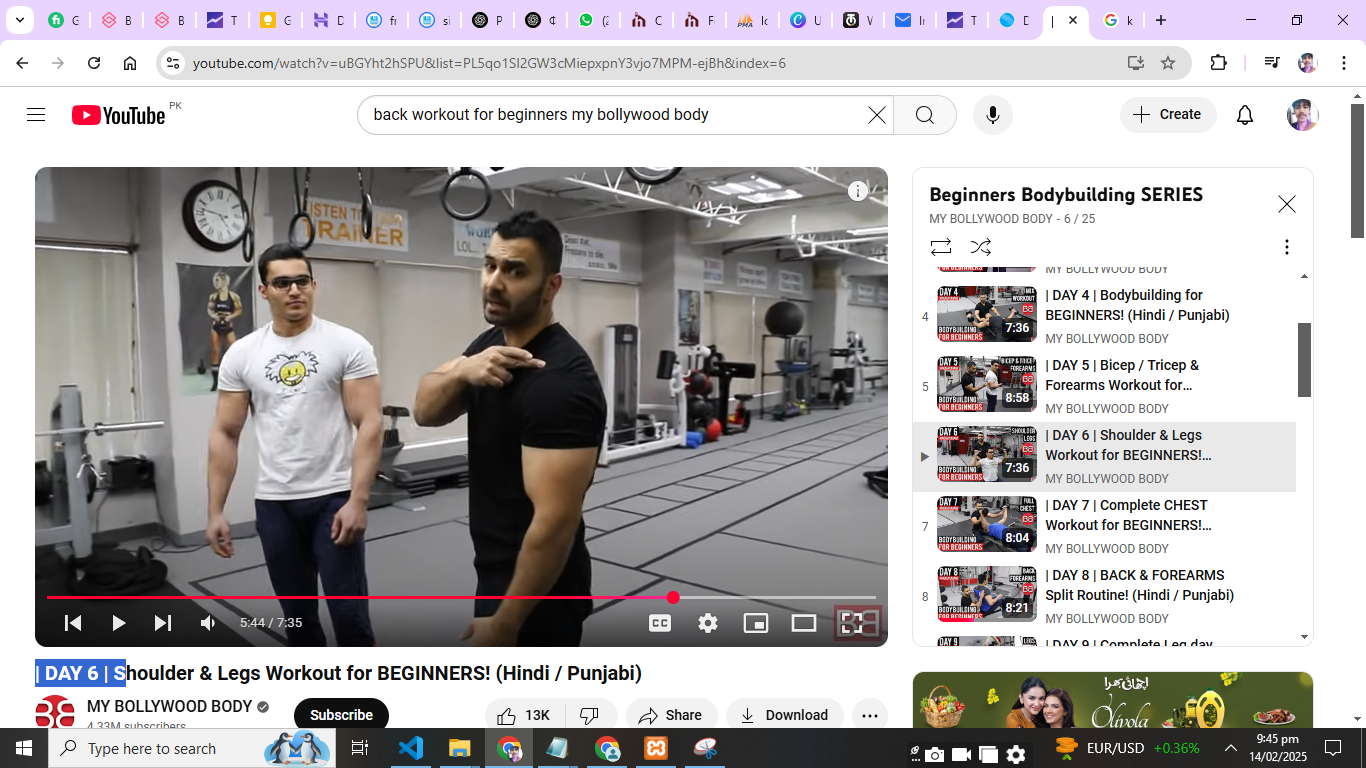Open YouTube notifications bell

click(1245, 115)
